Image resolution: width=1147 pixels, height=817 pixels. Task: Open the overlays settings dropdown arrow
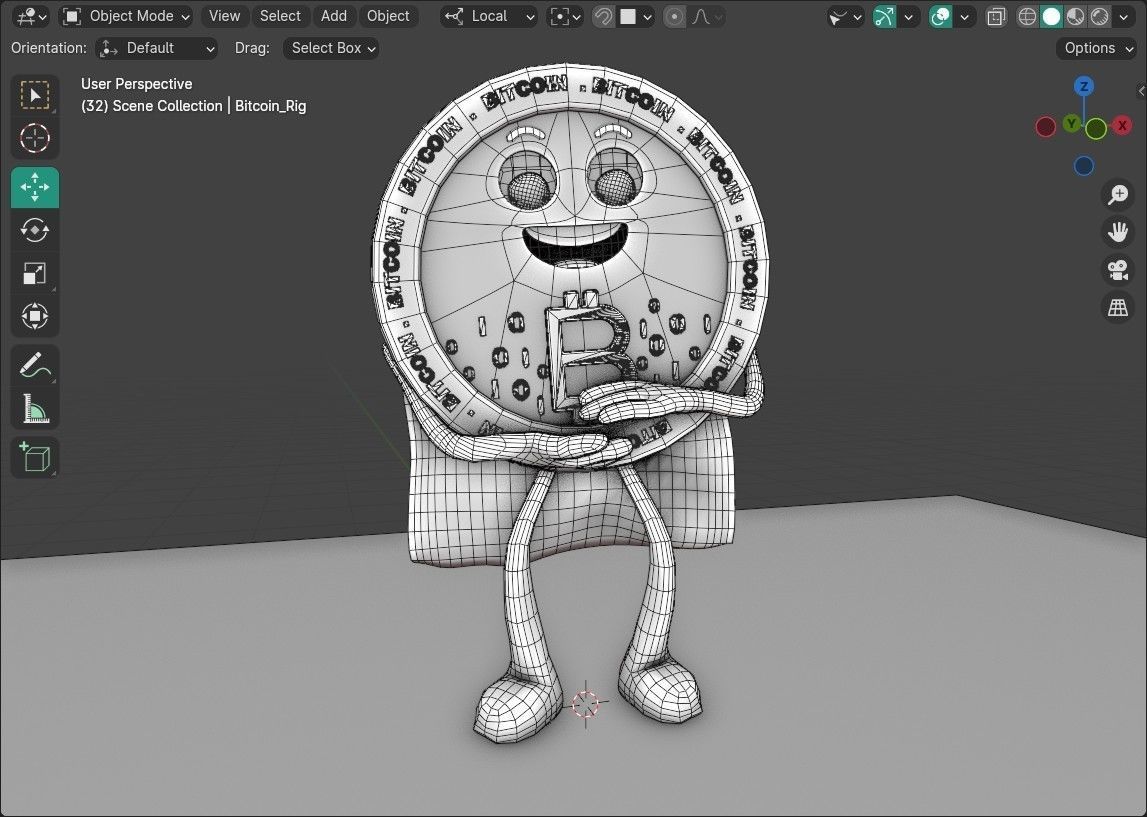pos(965,16)
